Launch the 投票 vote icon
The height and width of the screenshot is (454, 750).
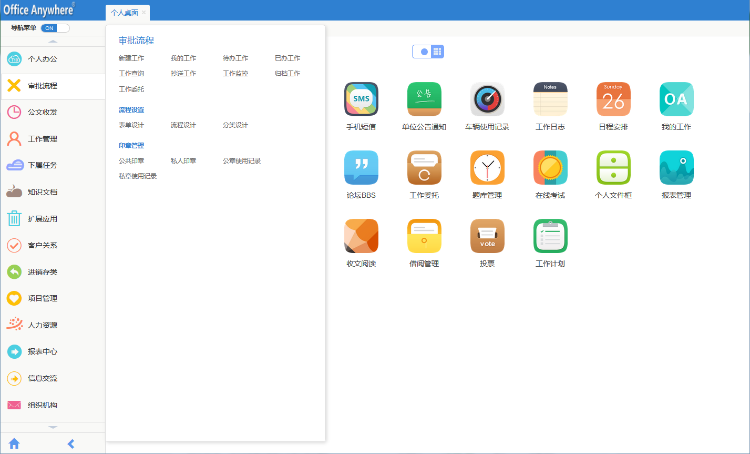pos(487,236)
